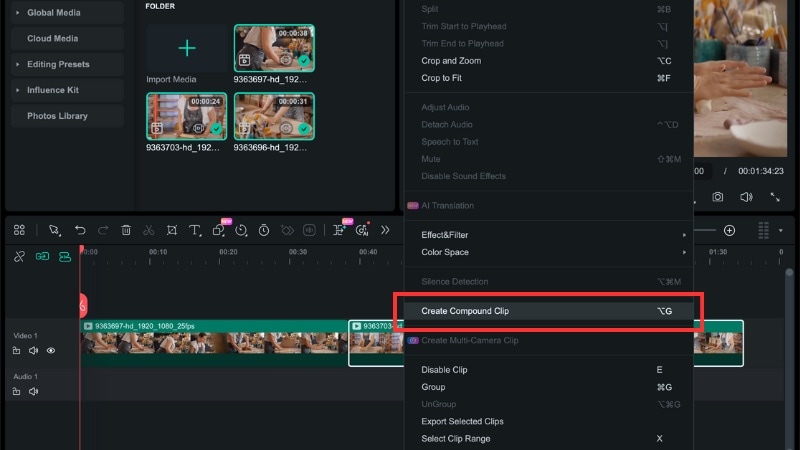Click the preview volume speaker icon
800x450 pixels.
click(x=746, y=197)
